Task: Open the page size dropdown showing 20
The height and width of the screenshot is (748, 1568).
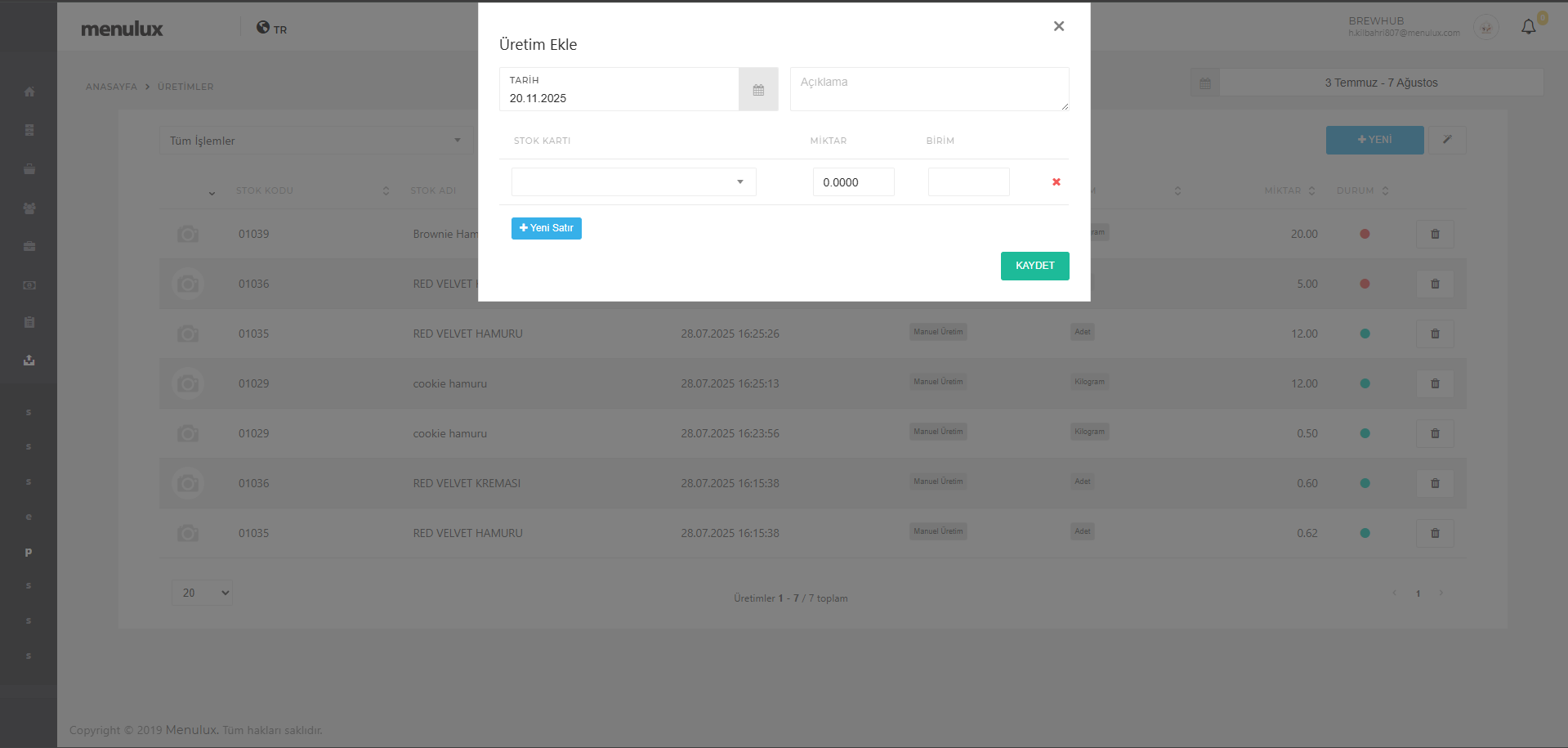Action: (202, 593)
